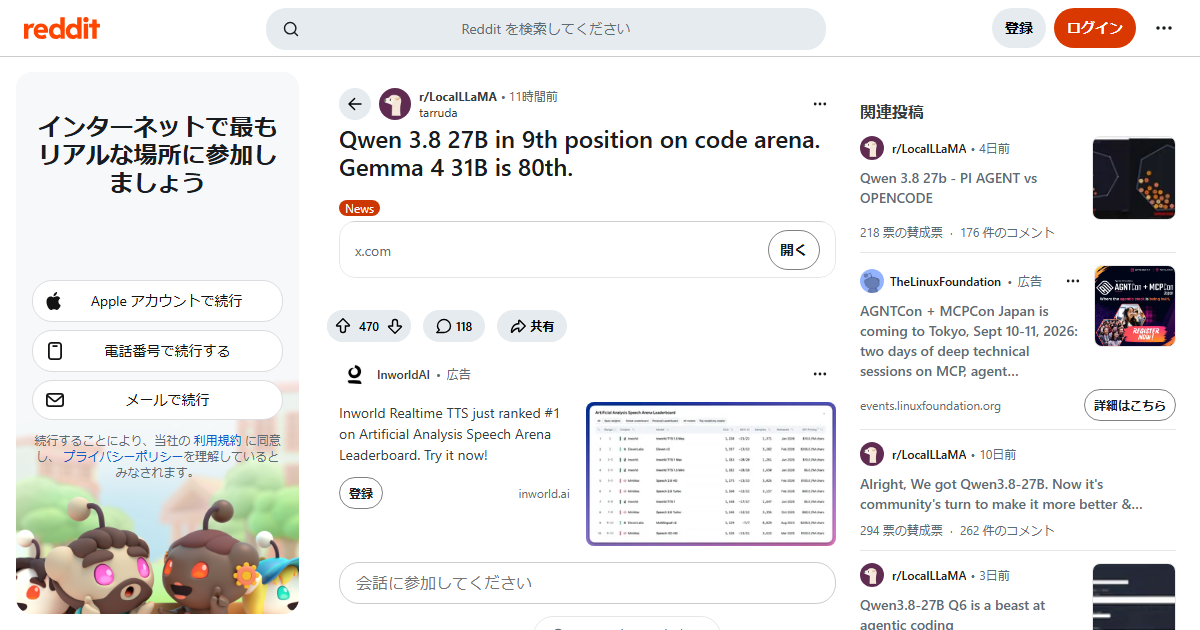1200x630 pixels.
Task: Open r/LocalLLaMA community link on main post
Action: [x=458, y=97]
